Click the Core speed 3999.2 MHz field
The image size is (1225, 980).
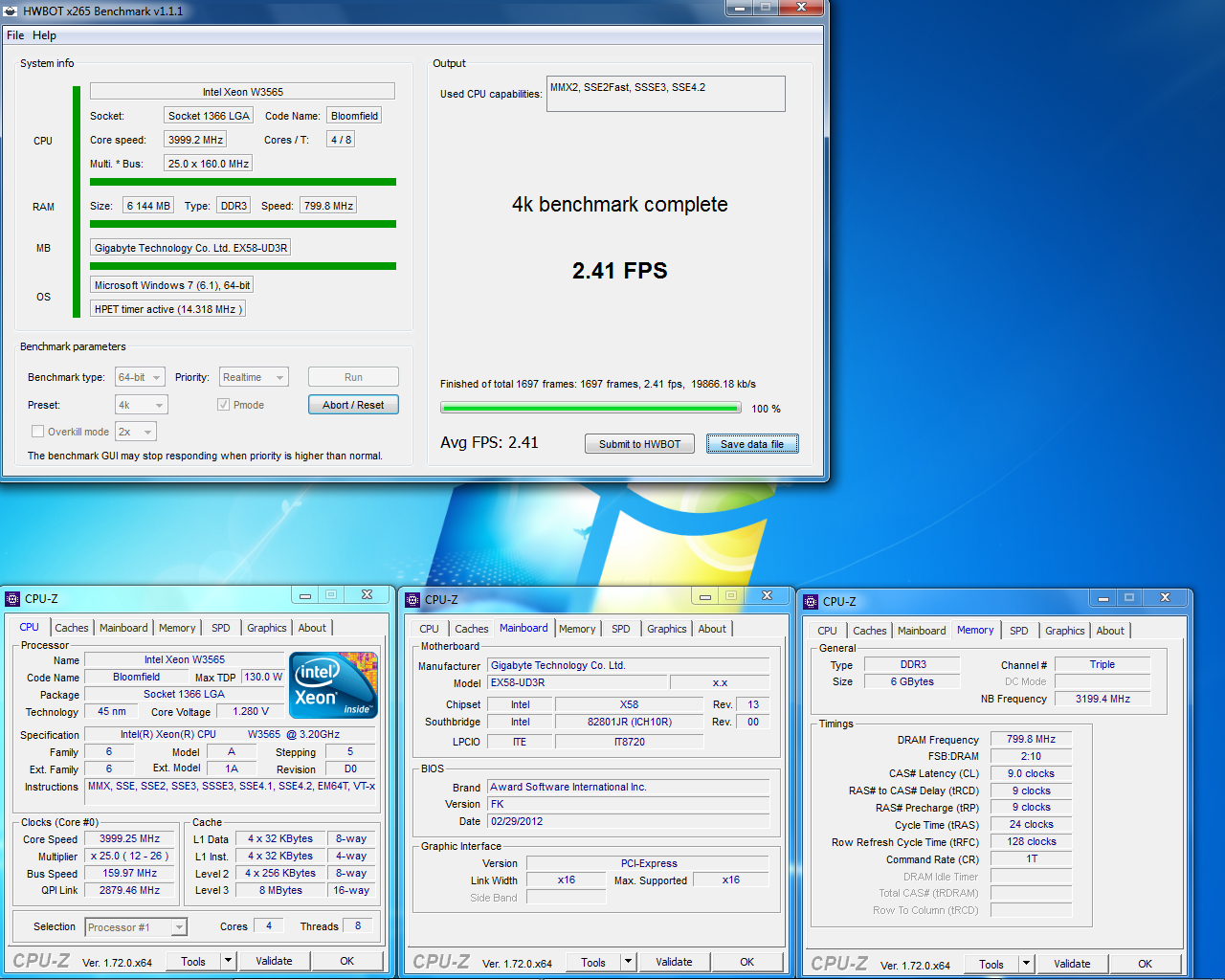pos(195,140)
